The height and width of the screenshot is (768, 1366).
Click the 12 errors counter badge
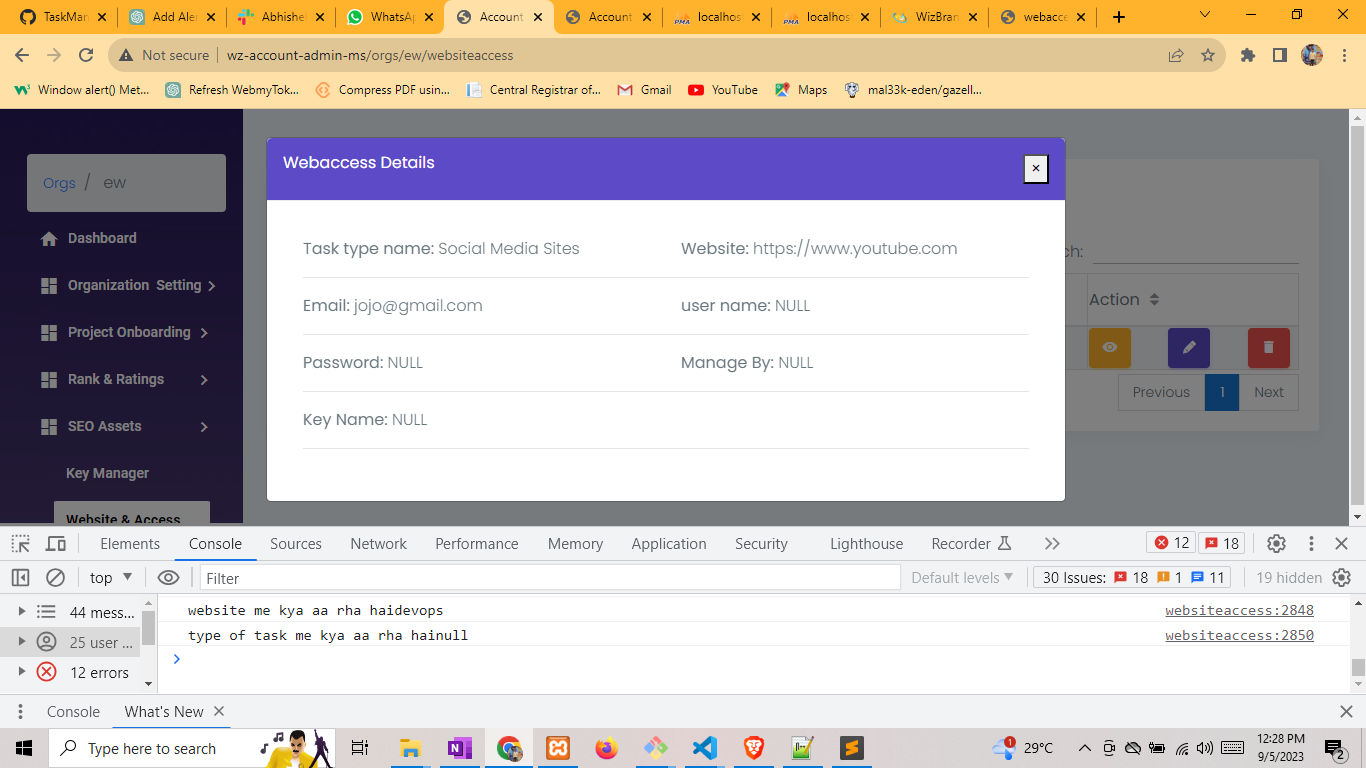point(1172,543)
